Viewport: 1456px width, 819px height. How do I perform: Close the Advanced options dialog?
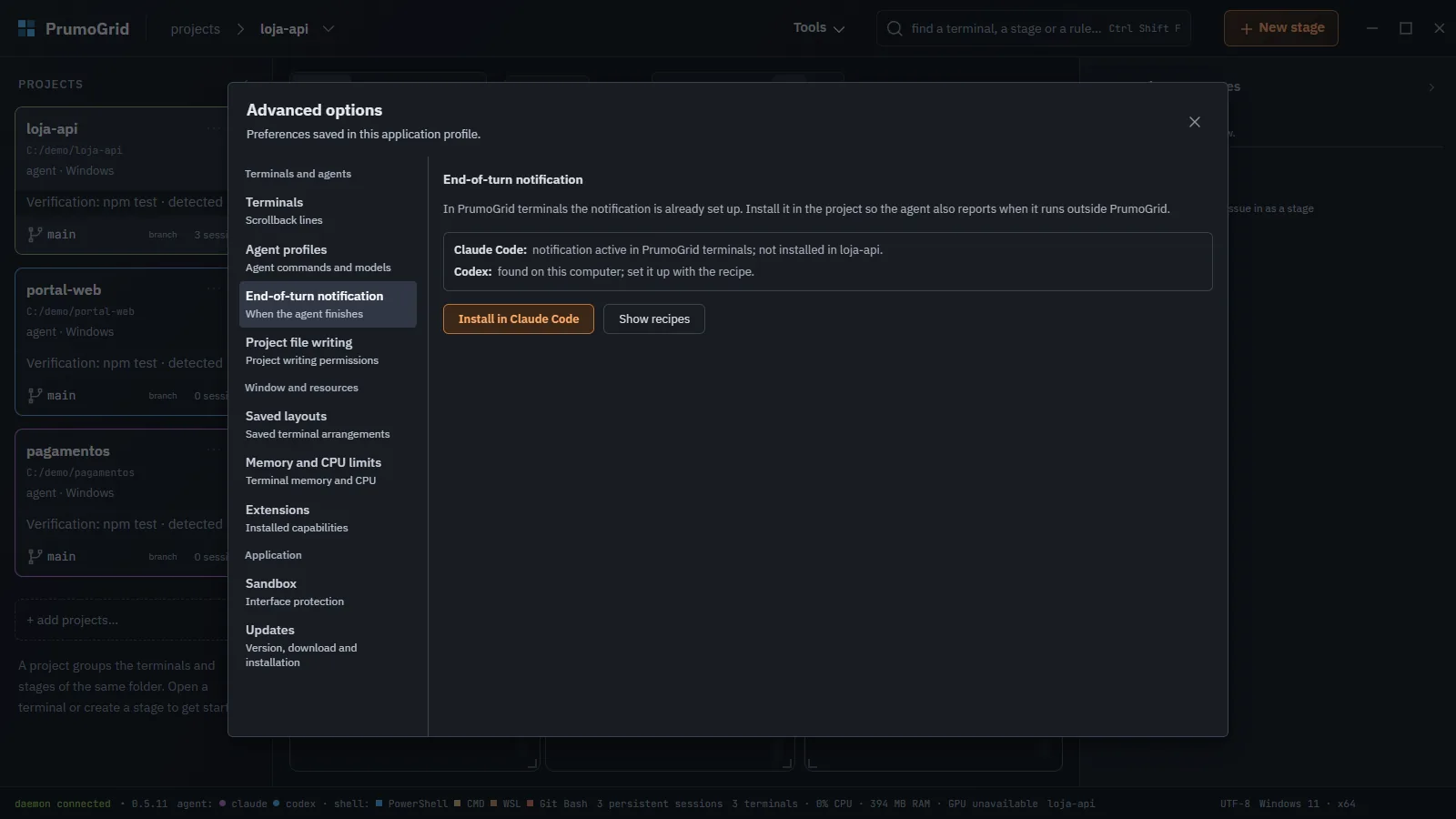(x=1195, y=122)
